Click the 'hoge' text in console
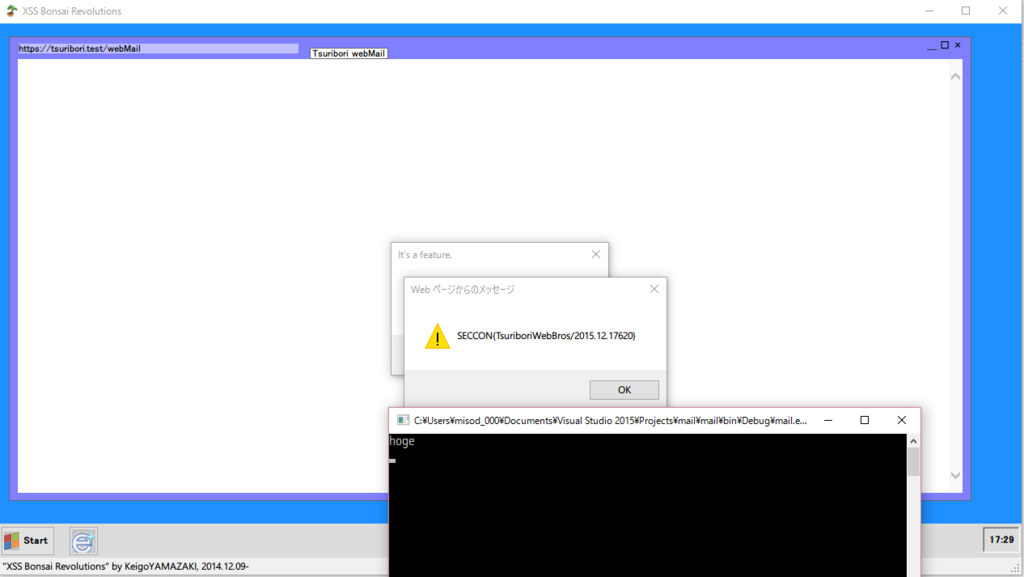 [x=402, y=441]
